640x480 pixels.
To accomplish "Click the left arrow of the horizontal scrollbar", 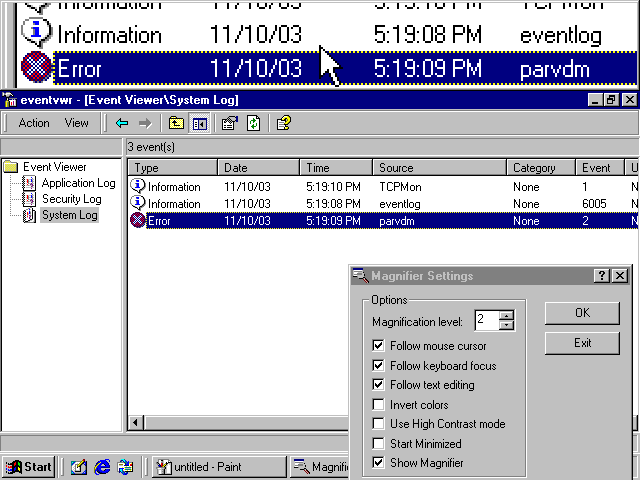I will coord(136,422).
